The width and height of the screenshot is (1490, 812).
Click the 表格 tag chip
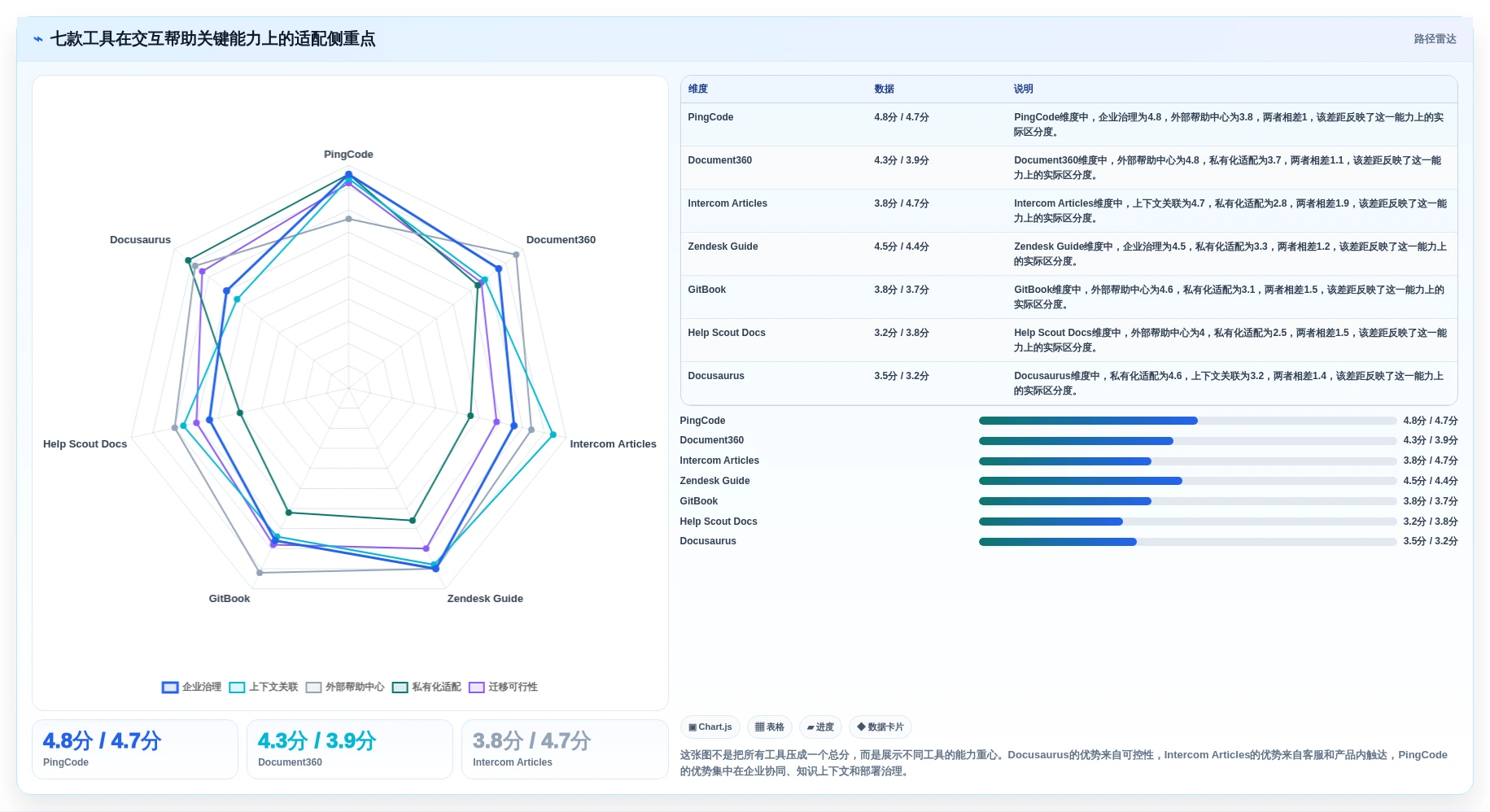tap(769, 727)
